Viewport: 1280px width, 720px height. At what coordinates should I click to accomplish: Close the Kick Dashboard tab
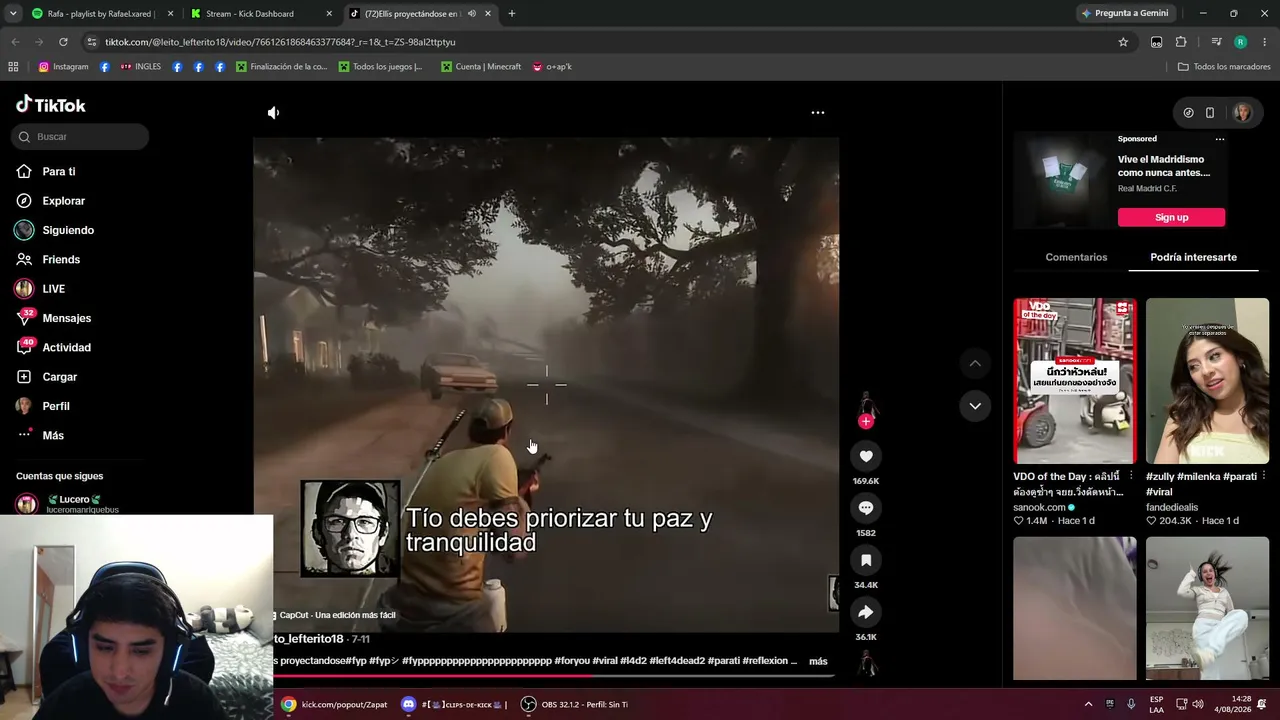tap(329, 14)
